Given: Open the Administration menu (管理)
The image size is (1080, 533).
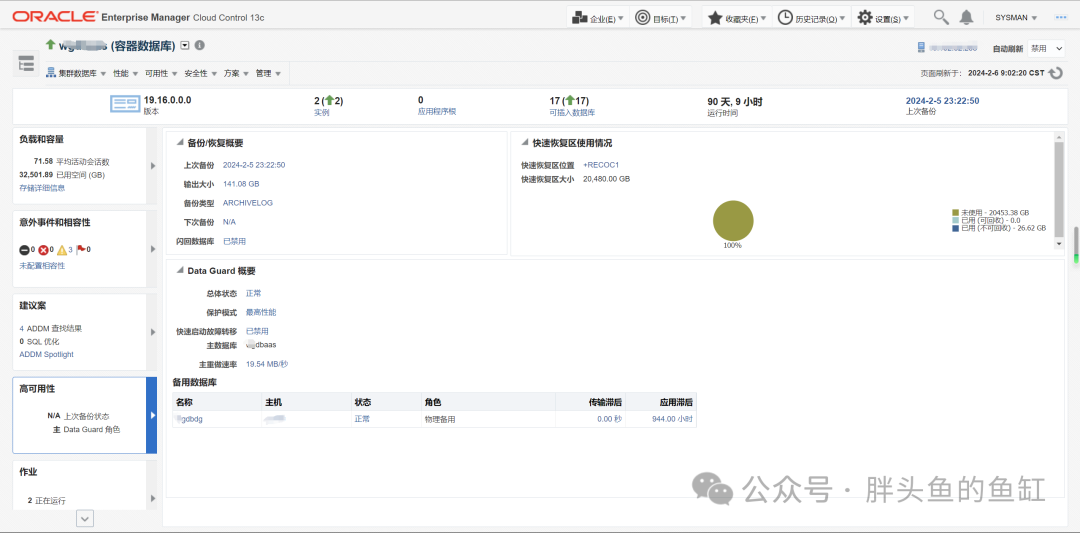Looking at the screenshot, I should pos(268,73).
